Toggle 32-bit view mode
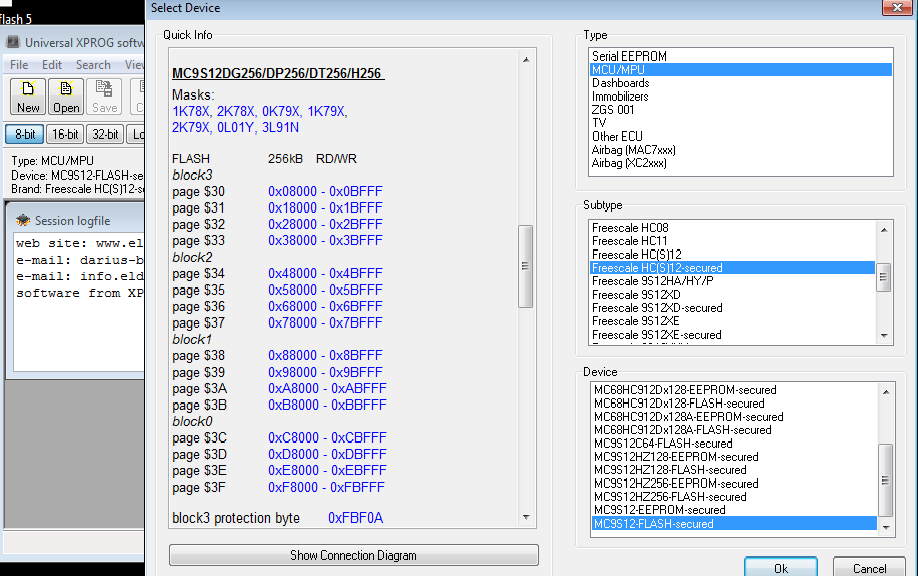The image size is (918, 576). click(105, 134)
